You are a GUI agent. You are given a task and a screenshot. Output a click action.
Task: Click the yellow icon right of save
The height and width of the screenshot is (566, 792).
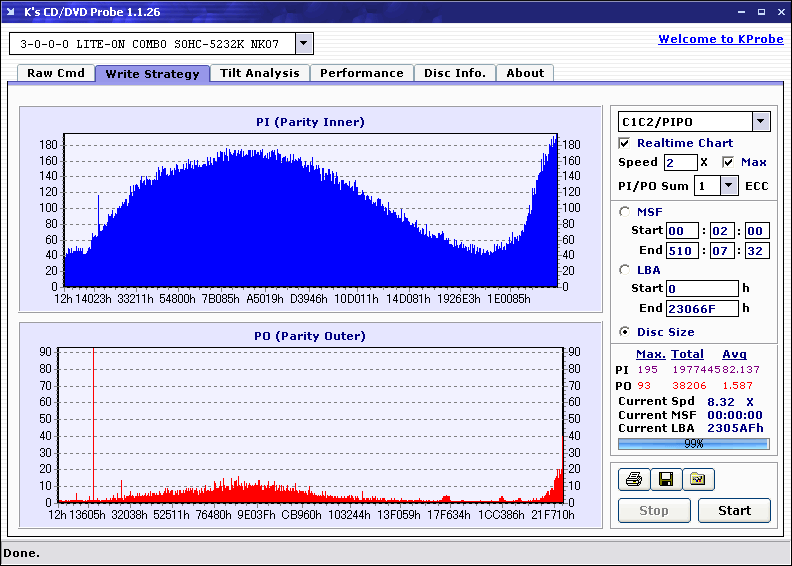click(x=698, y=480)
